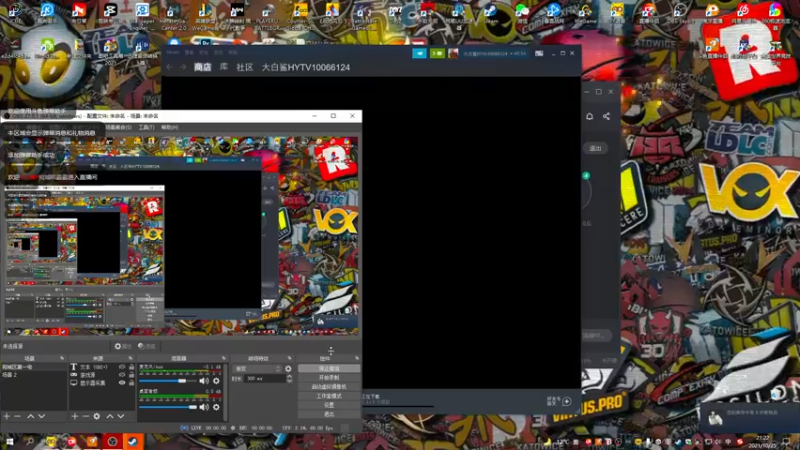Screen dimensions: 800x450
Task: Open Steam Store (商店) tab
Action: 203,67
